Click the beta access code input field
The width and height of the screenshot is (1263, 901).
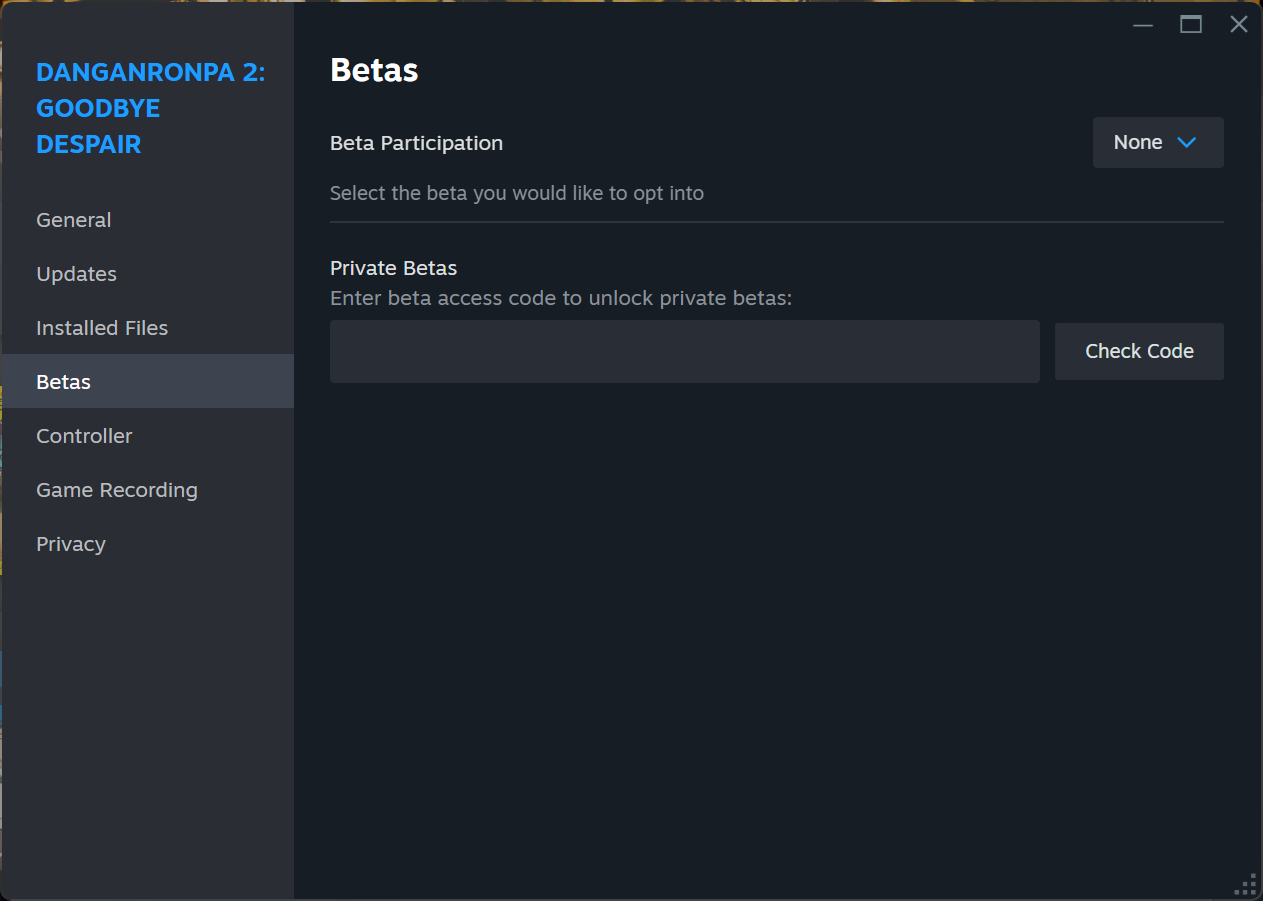[x=684, y=351]
